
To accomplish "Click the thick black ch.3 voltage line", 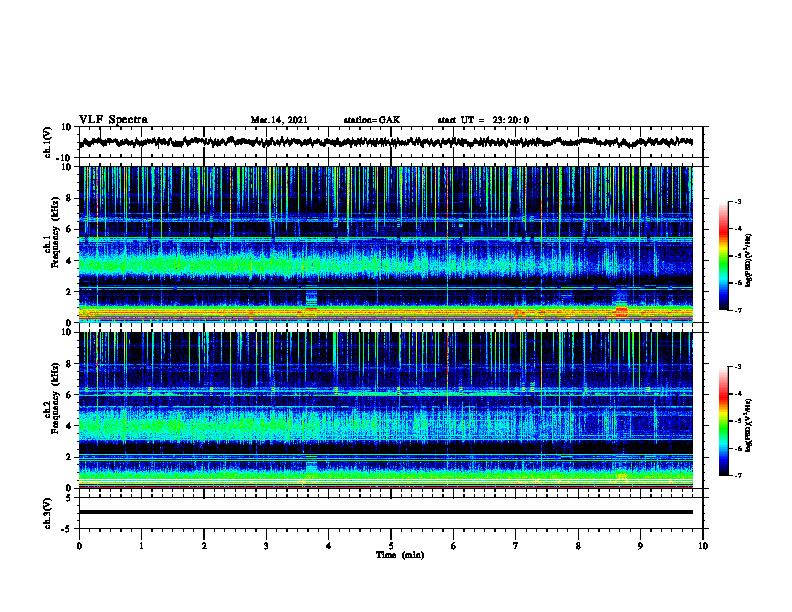I will (386, 512).
